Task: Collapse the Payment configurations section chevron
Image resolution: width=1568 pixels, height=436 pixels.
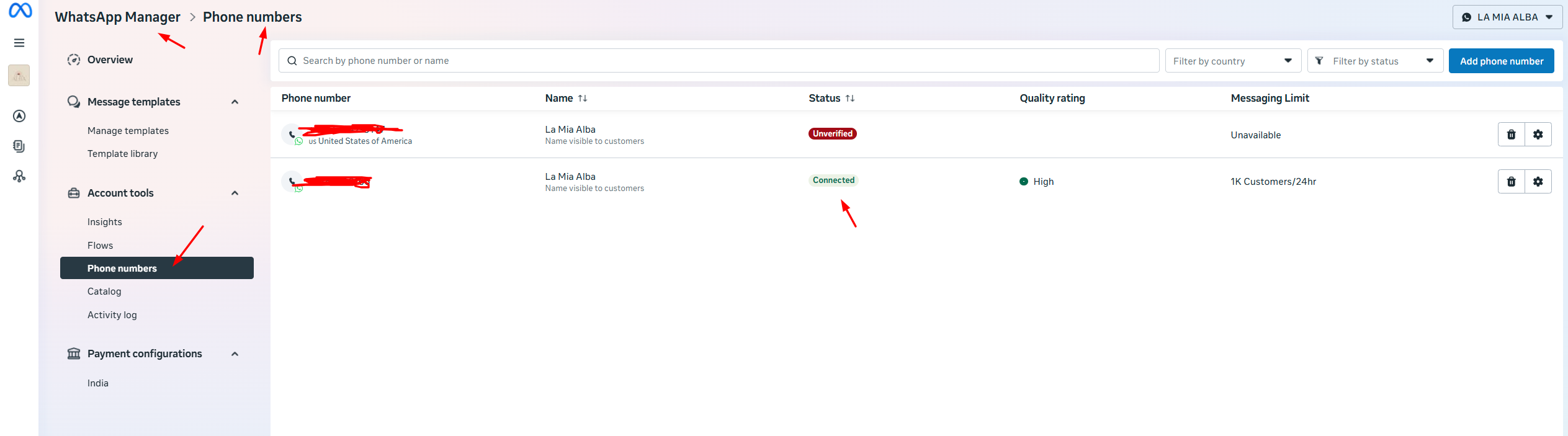Action: (x=235, y=354)
